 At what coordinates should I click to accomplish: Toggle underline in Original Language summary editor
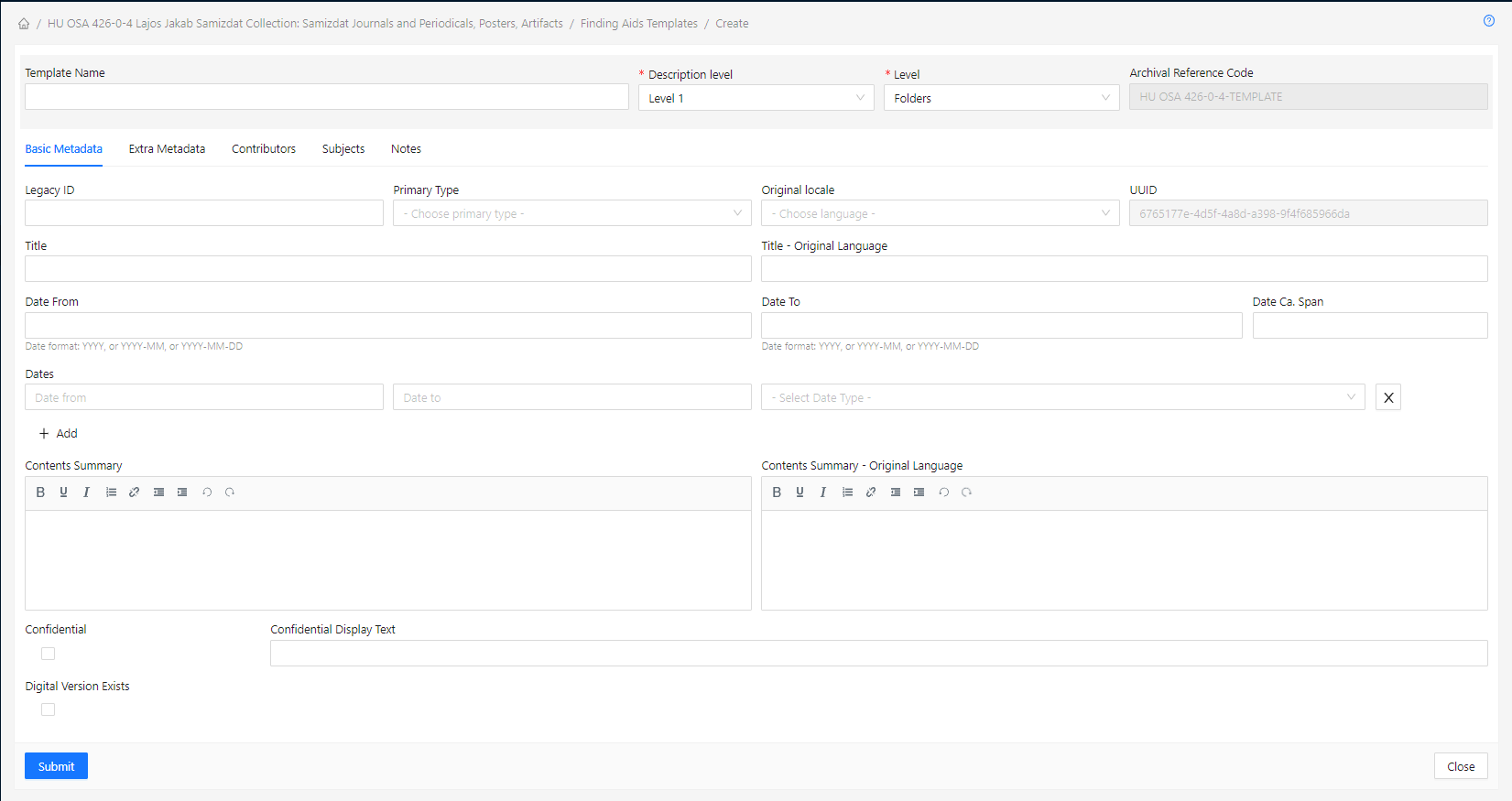[800, 493]
